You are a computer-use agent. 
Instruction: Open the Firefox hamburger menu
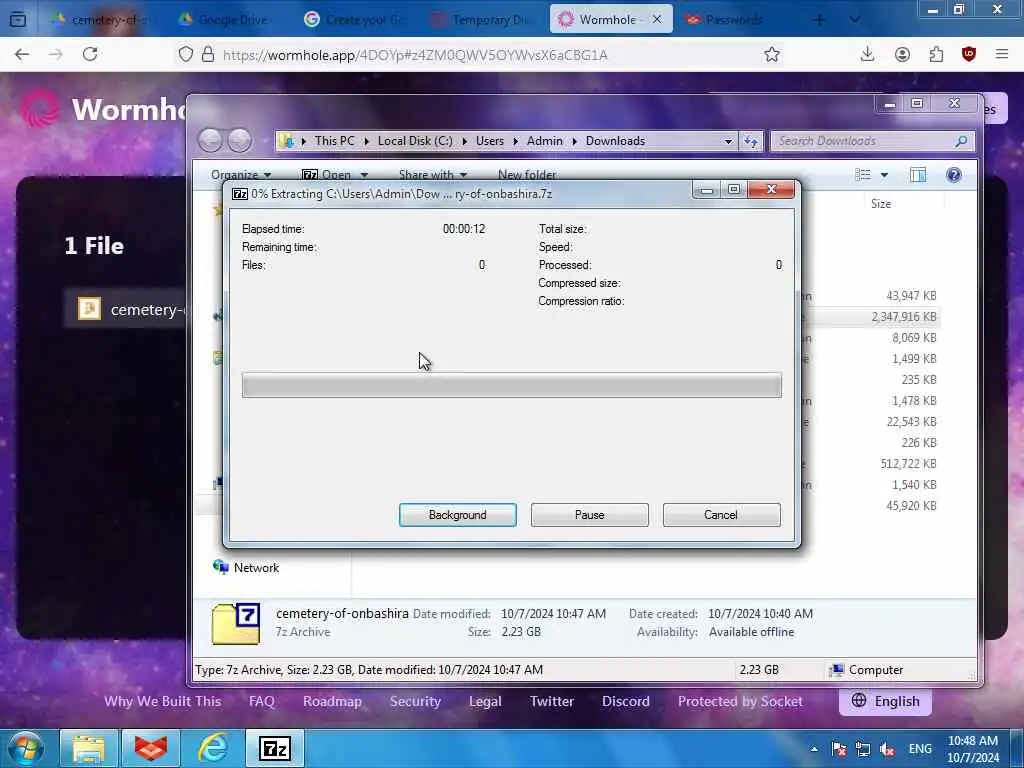click(x=1002, y=54)
